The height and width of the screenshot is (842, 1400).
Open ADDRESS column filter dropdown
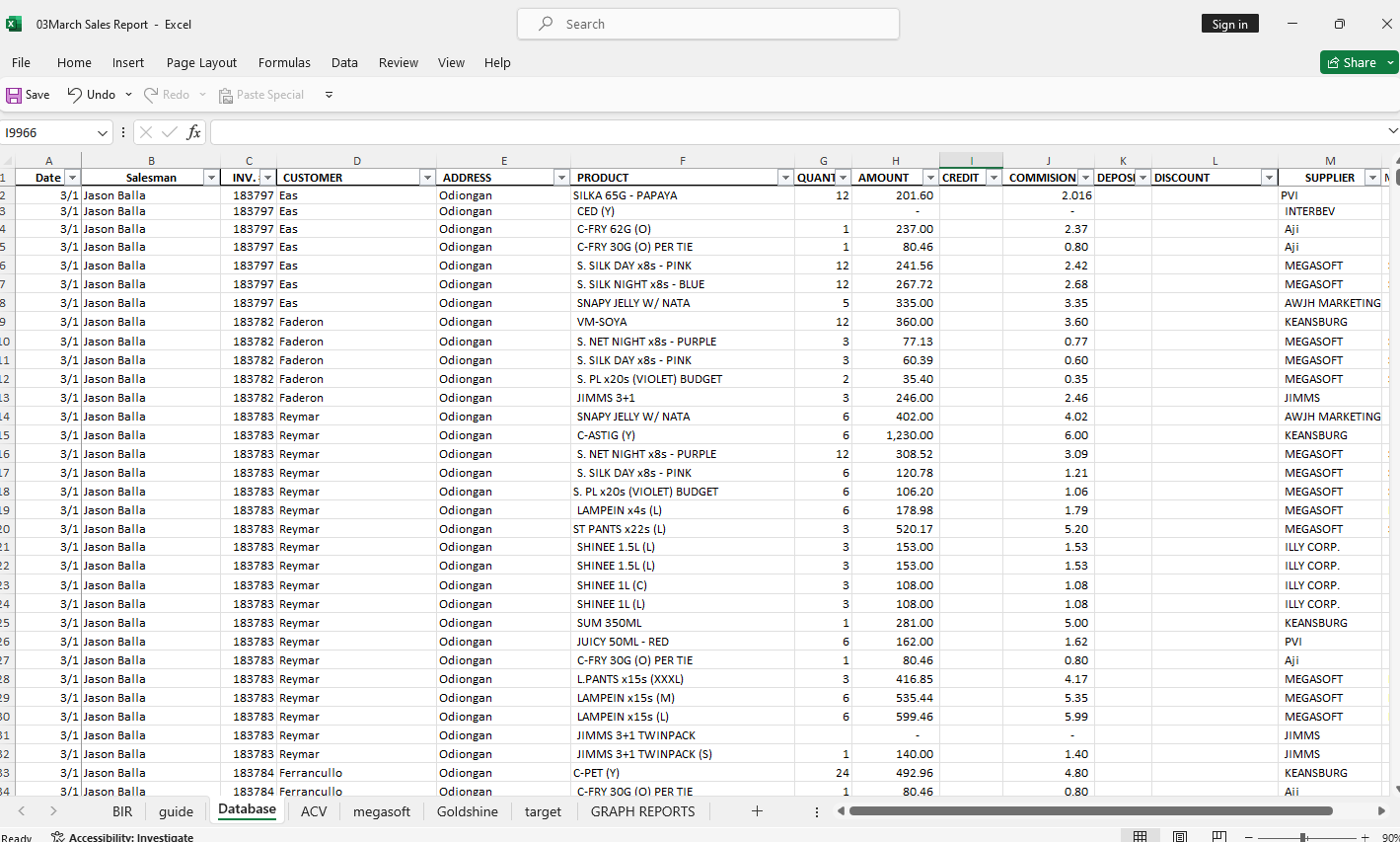tap(561, 178)
